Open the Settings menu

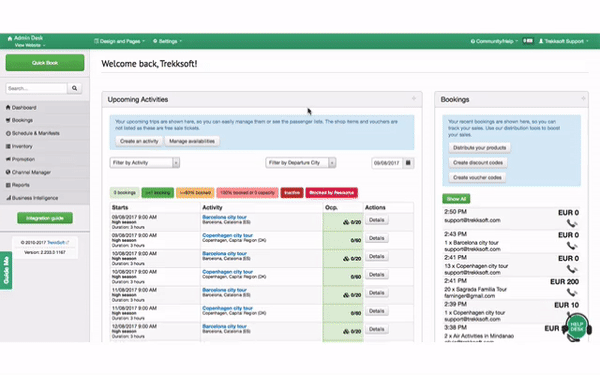[168, 41]
